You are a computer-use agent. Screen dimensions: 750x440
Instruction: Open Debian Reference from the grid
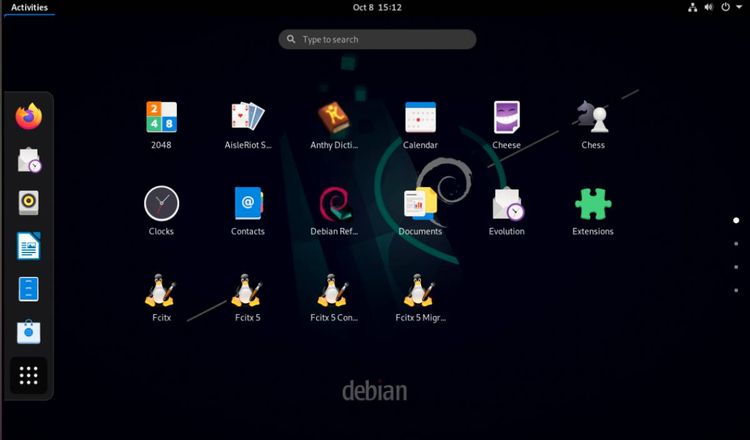(x=334, y=204)
